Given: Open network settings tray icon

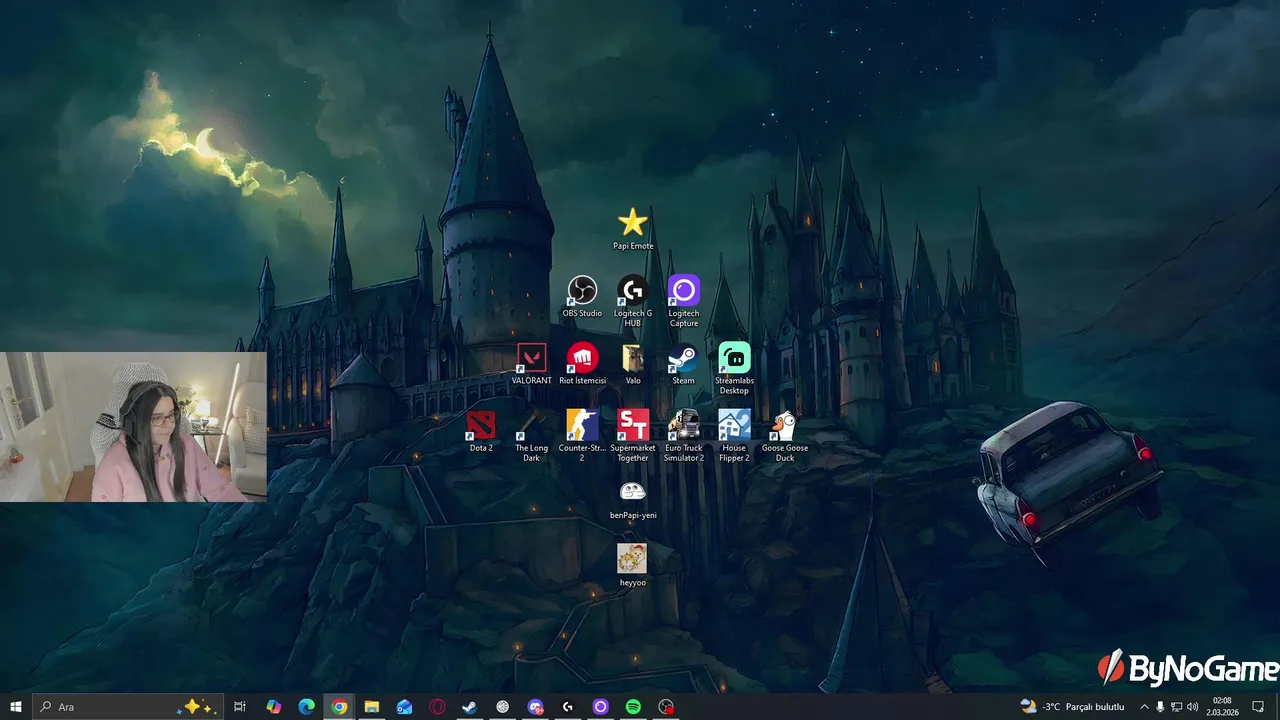Looking at the screenshot, I should tap(1176, 707).
